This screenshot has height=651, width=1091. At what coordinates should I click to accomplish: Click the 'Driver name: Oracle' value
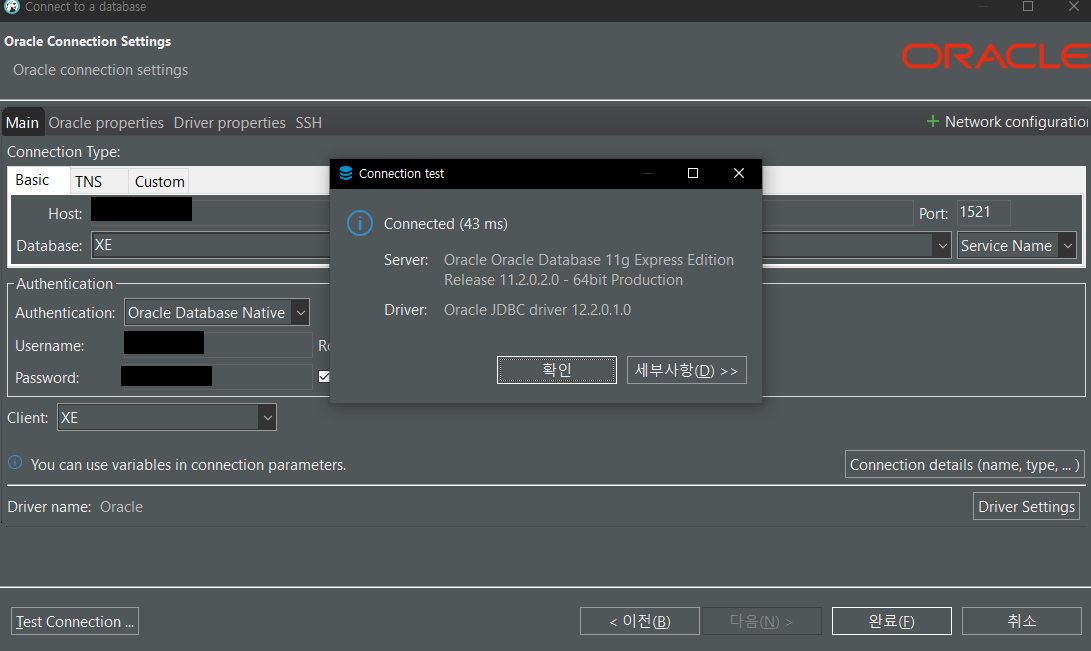(121, 507)
